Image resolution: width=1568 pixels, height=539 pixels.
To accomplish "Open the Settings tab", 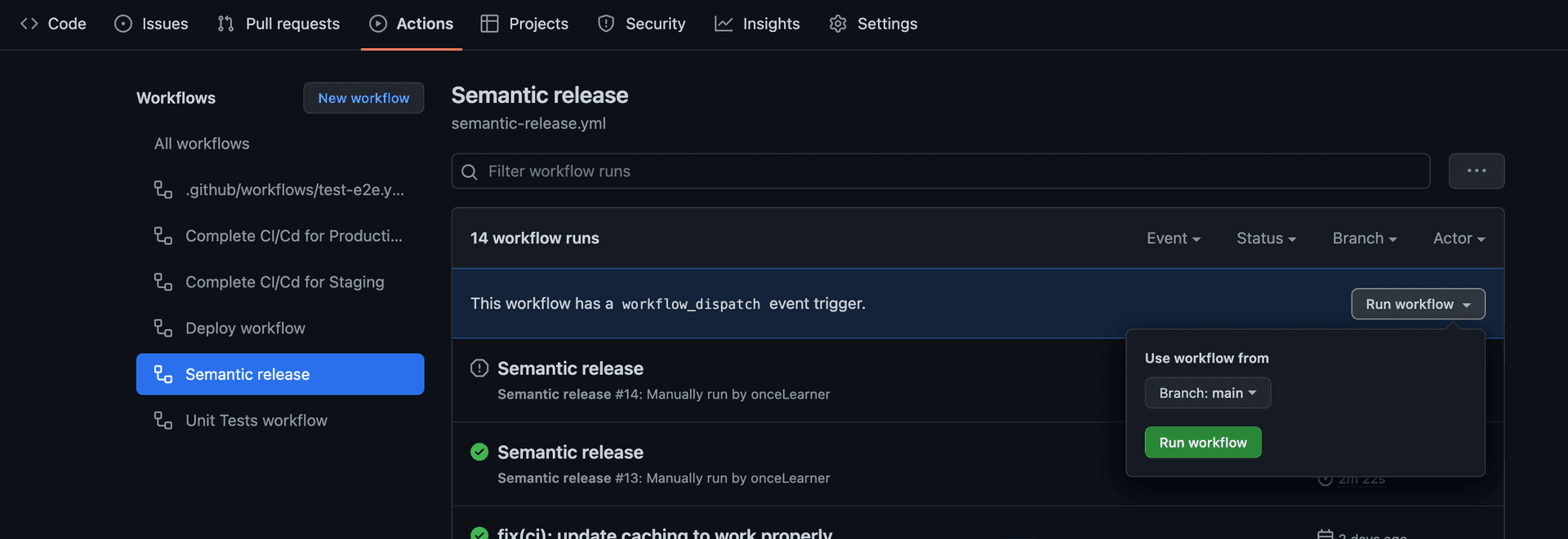I will (x=873, y=24).
